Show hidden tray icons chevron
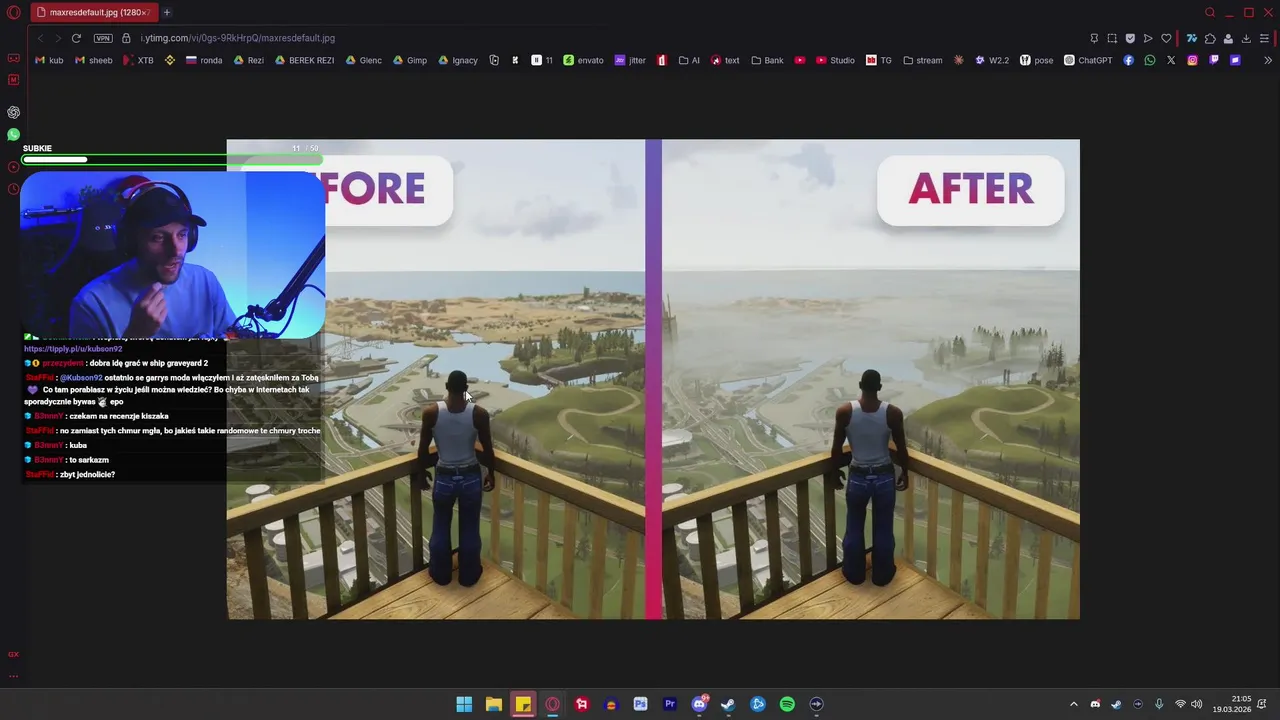 click(1074, 704)
